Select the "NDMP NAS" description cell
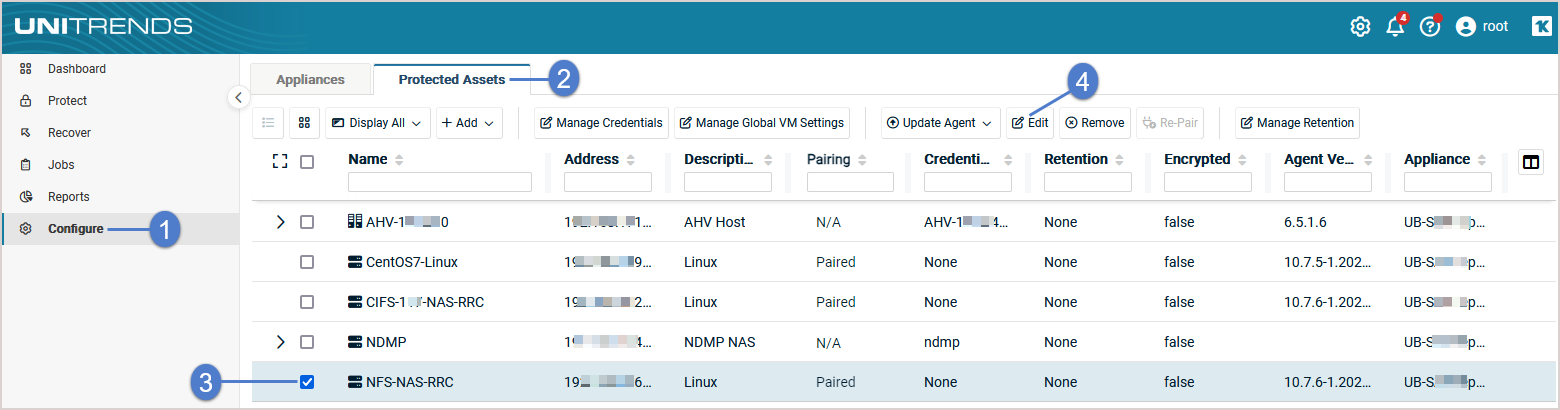 pyautogui.click(x=719, y=342)
